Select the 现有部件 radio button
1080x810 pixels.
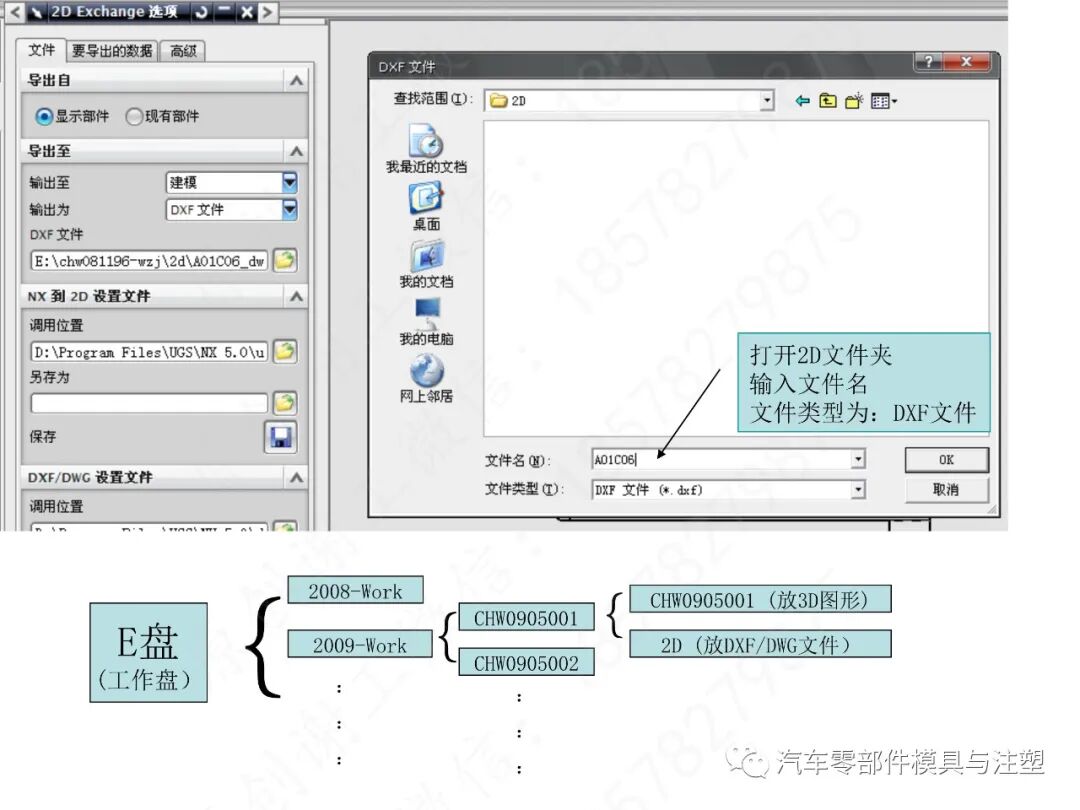coord(134,115)
